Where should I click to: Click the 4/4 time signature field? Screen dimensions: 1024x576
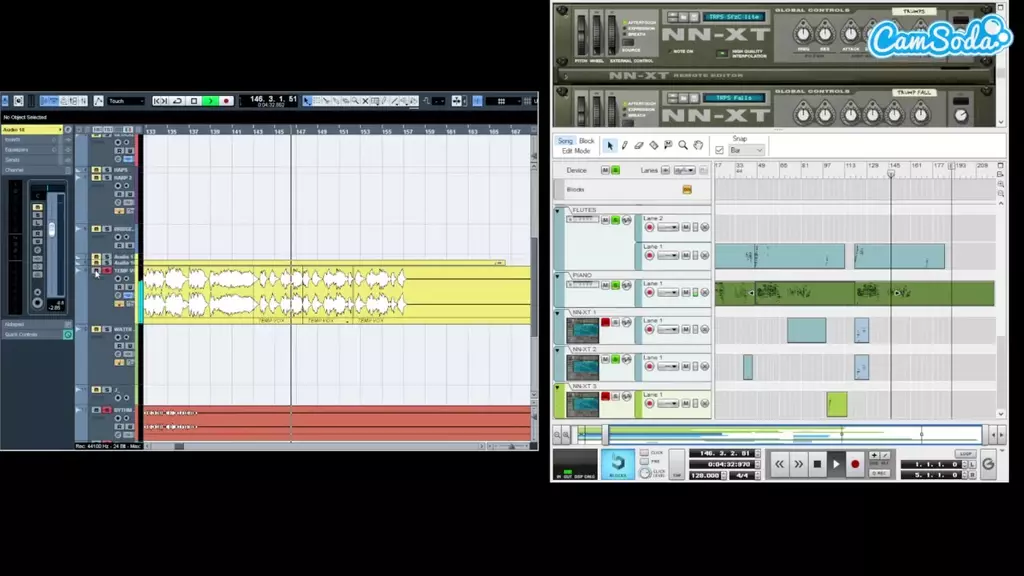(x=743, y=475)
